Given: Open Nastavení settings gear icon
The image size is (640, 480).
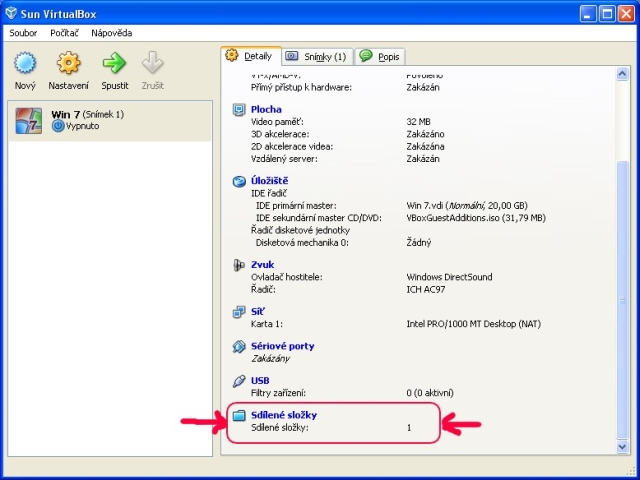Looking at the screenshot, I should [68, 63].
